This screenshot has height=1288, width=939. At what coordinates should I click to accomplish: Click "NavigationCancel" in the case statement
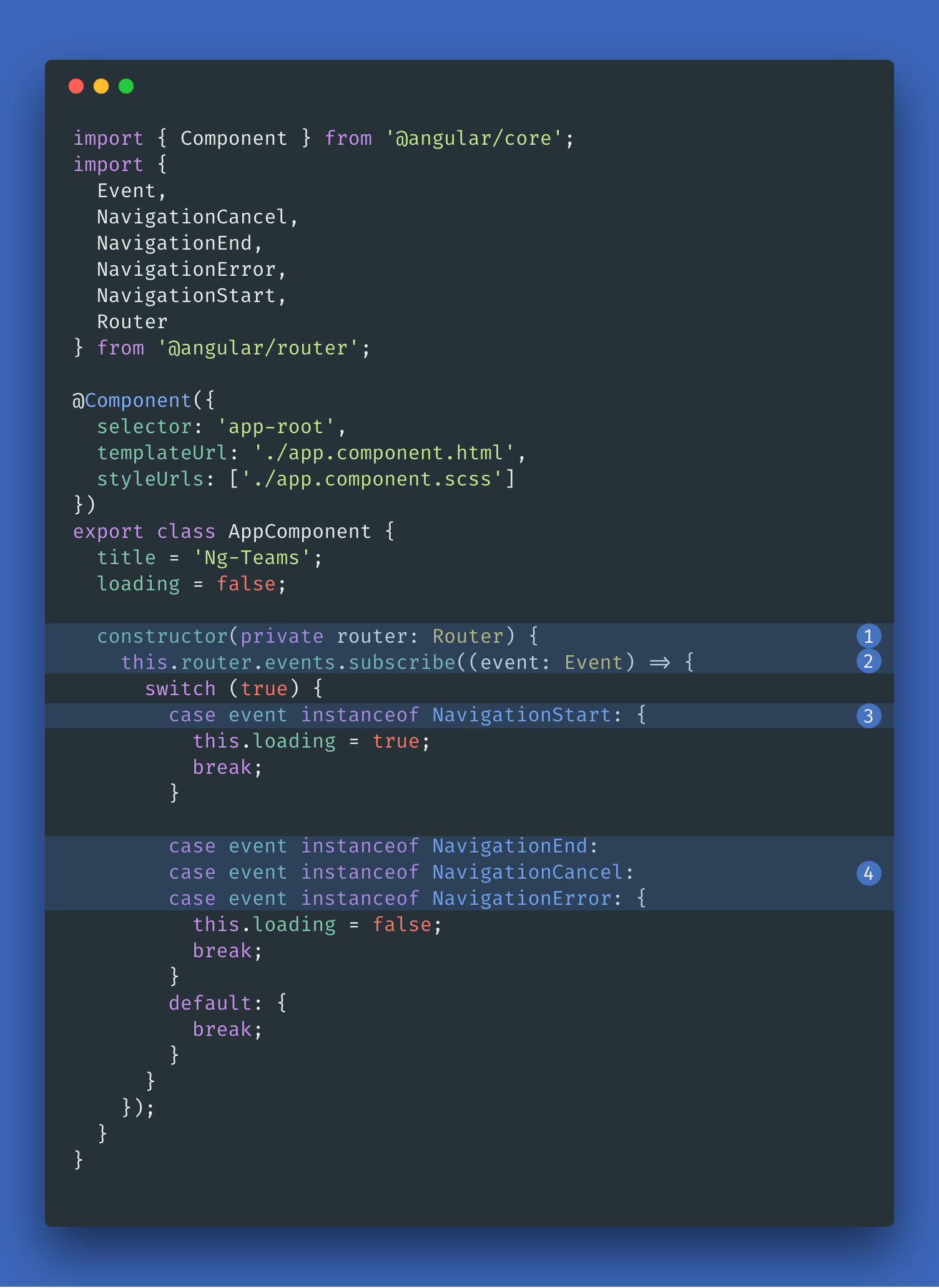point(528,872)
